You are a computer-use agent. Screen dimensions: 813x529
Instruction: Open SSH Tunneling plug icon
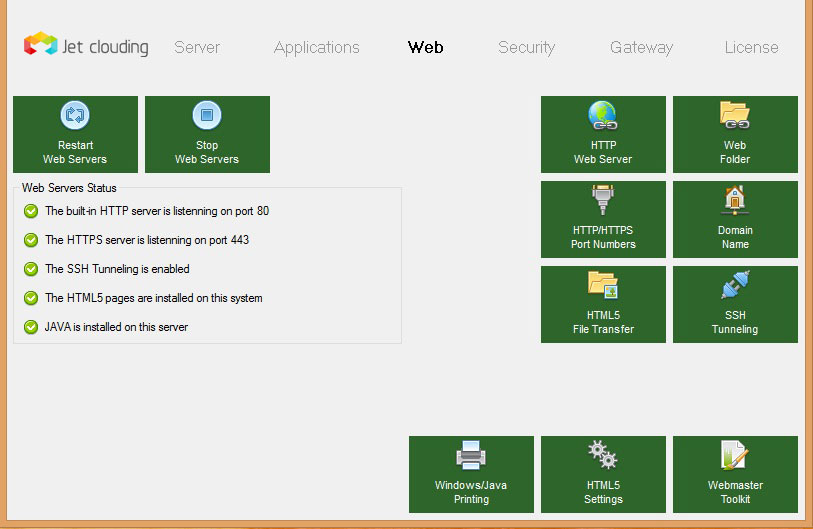tap(735, 285)
